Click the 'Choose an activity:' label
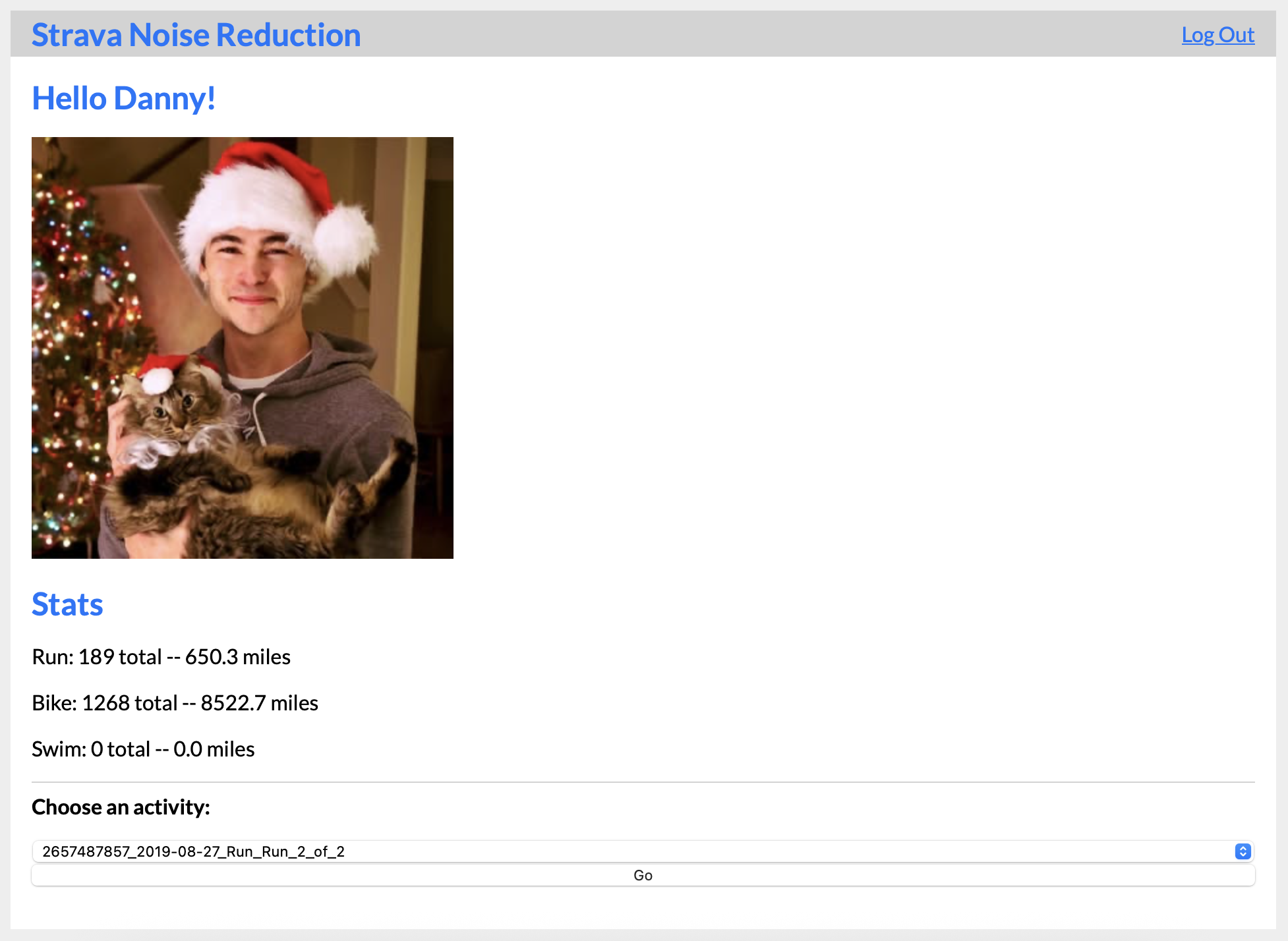 point(121,807)
